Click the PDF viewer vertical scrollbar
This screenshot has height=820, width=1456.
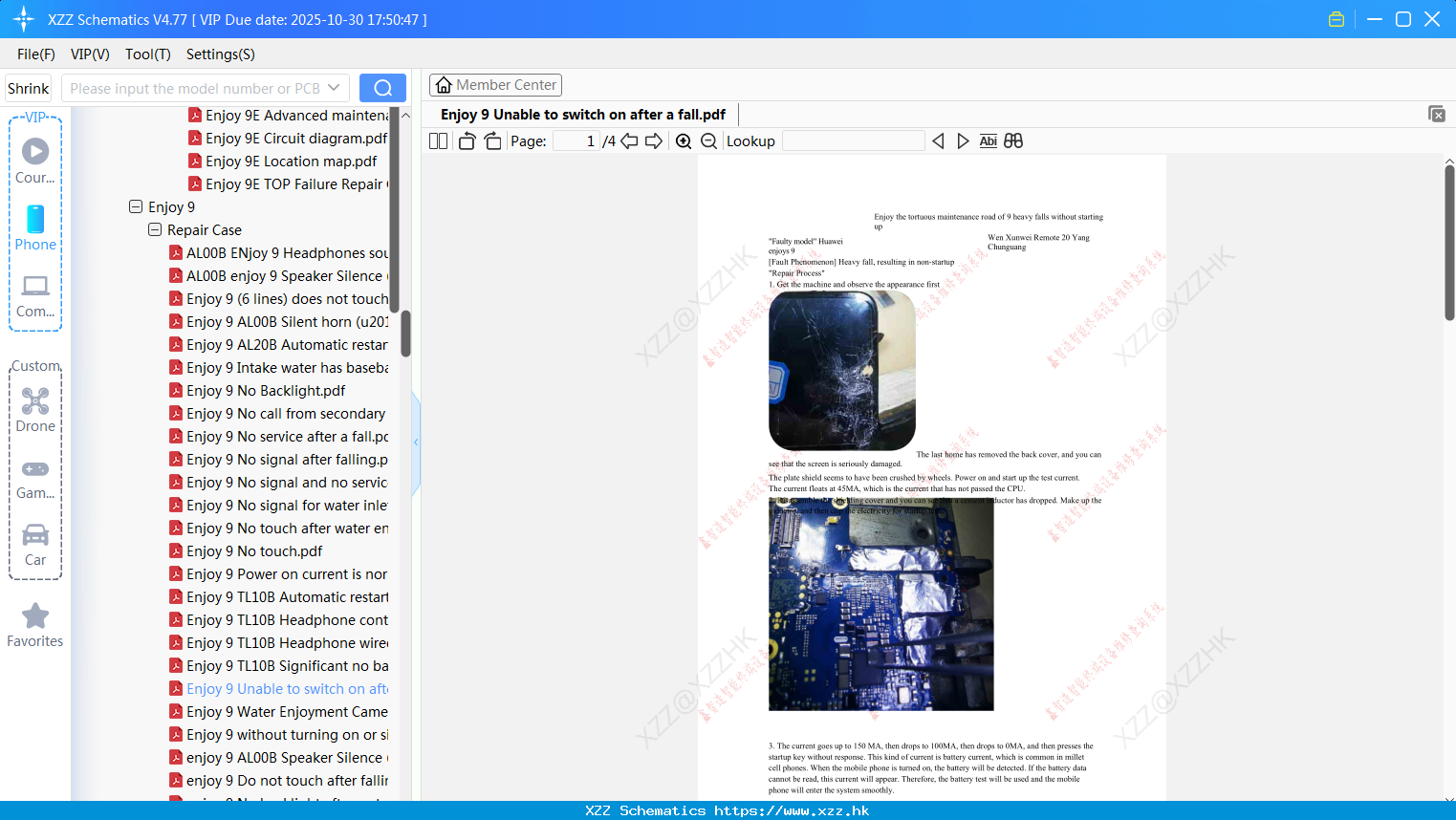[x=1449, y=243]
